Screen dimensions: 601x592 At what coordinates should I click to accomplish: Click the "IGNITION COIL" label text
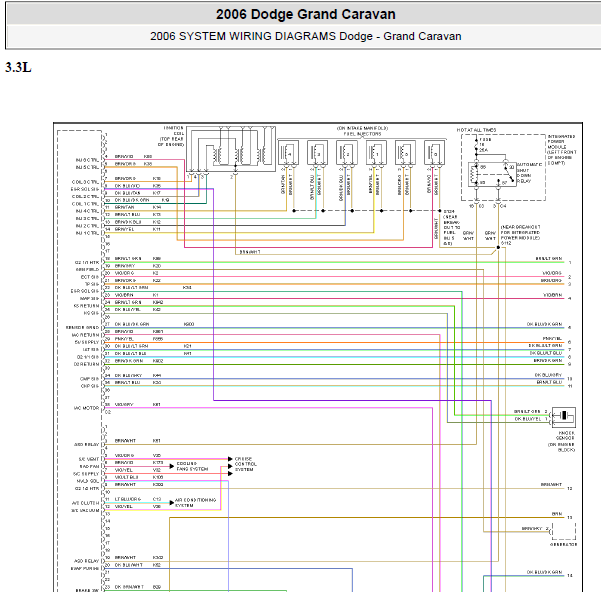[x=174, y=131]
